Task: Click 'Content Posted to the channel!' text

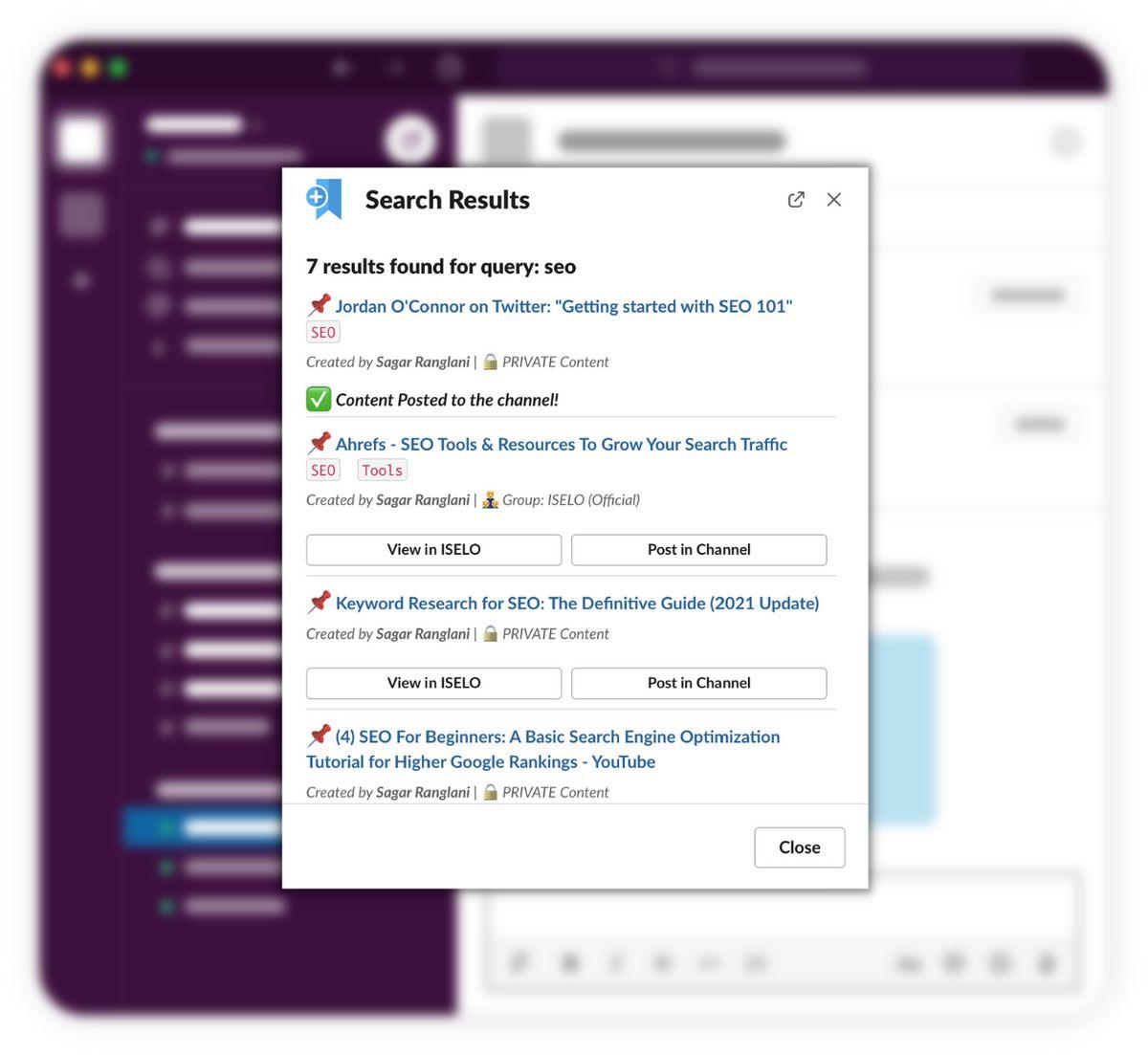Action: [447, 400]
